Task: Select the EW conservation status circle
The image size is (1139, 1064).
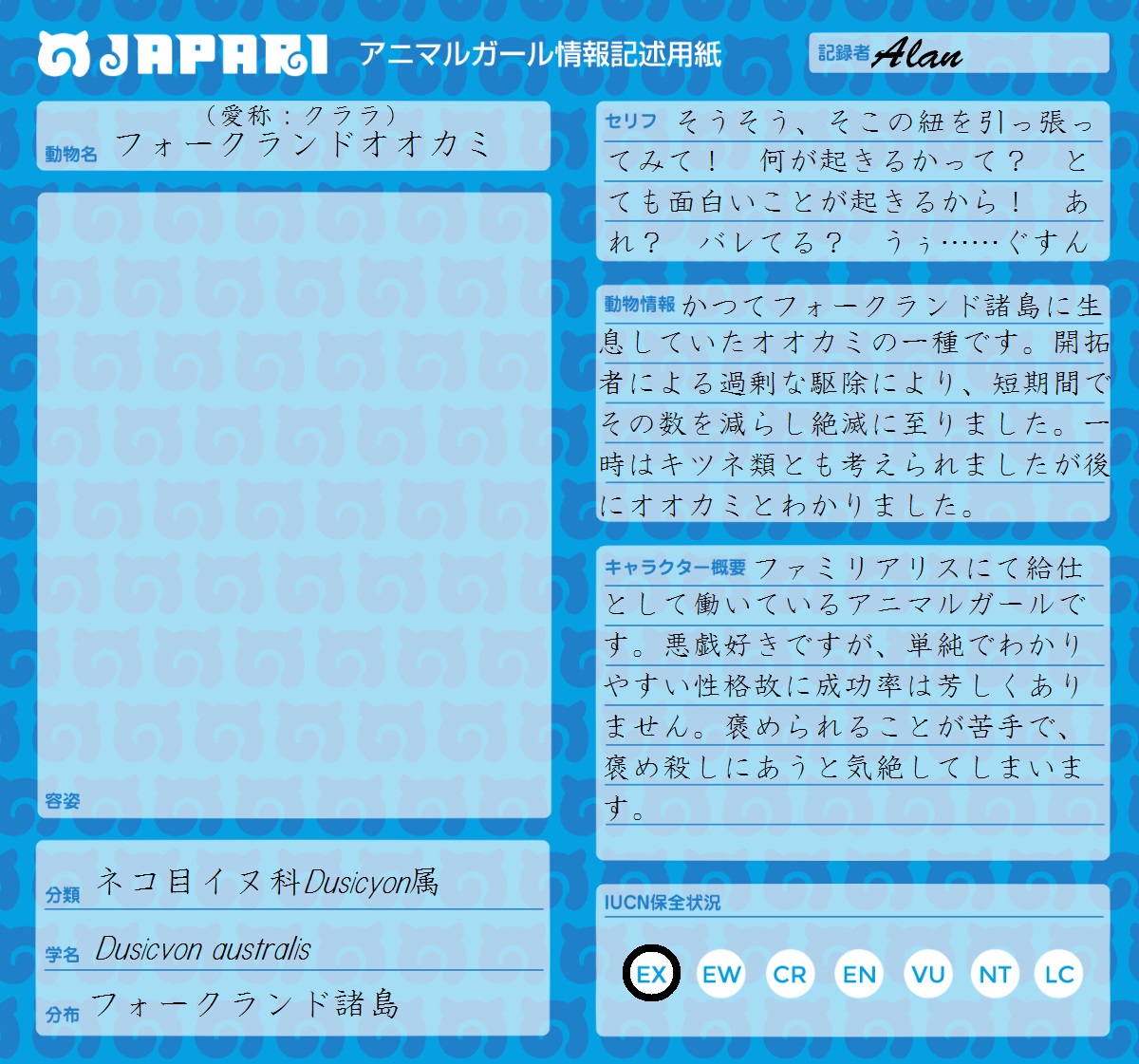Action: (x=721, y=974)
